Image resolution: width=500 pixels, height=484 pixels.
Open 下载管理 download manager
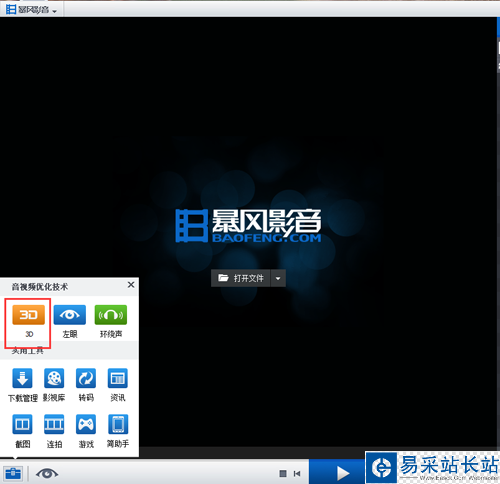pyautogui.click(x=22, y=378)
